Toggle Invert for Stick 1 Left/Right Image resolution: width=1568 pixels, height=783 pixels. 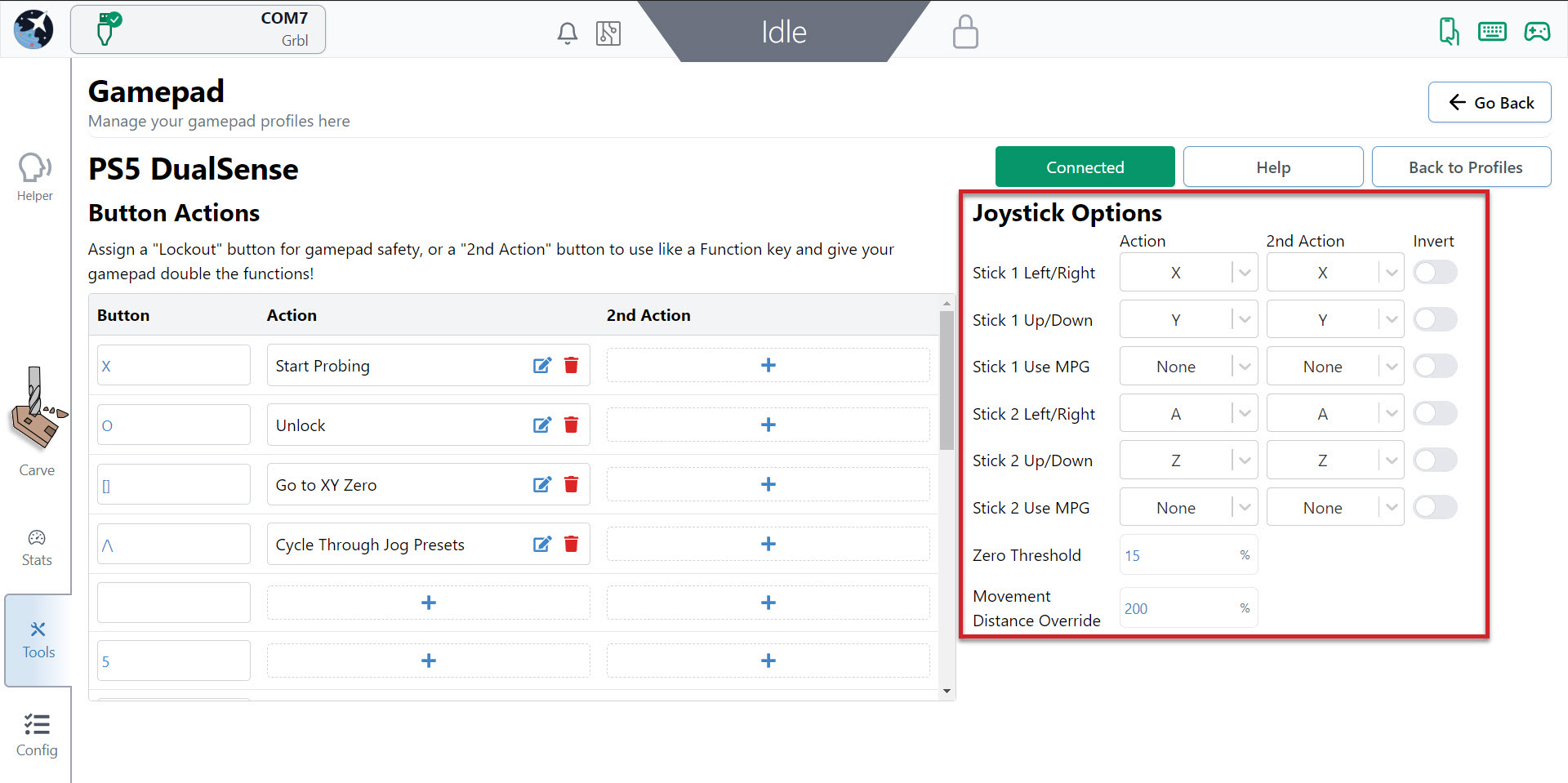[1435, 273]
